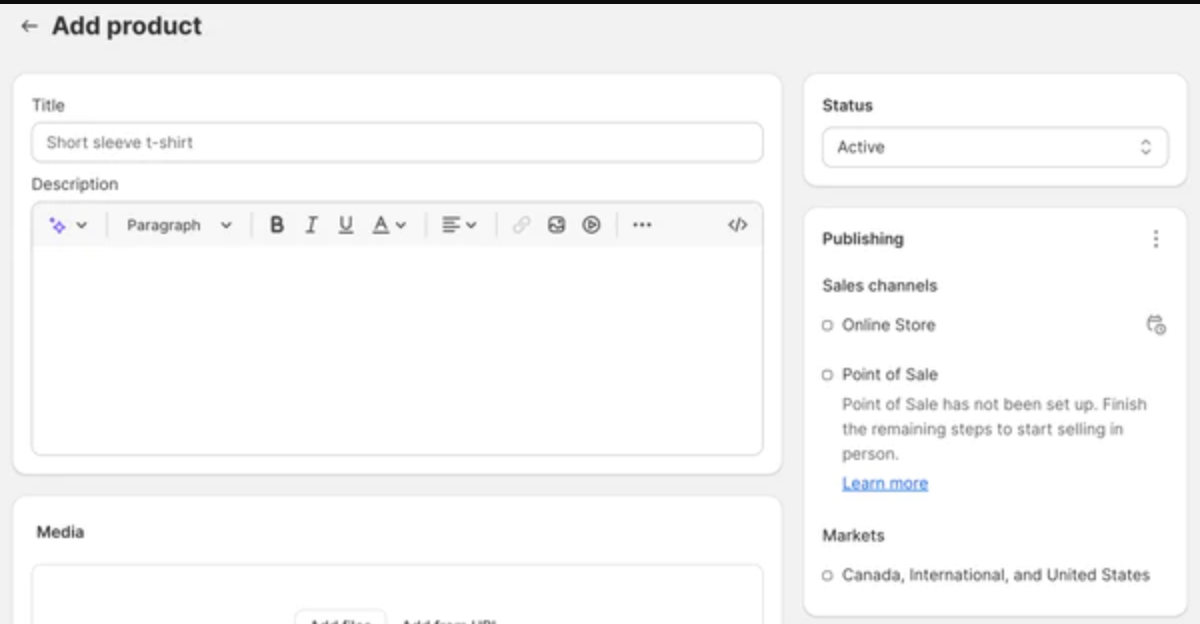Open the AI text generation dropdown
Screen dimensions: 1200x624
68,225
